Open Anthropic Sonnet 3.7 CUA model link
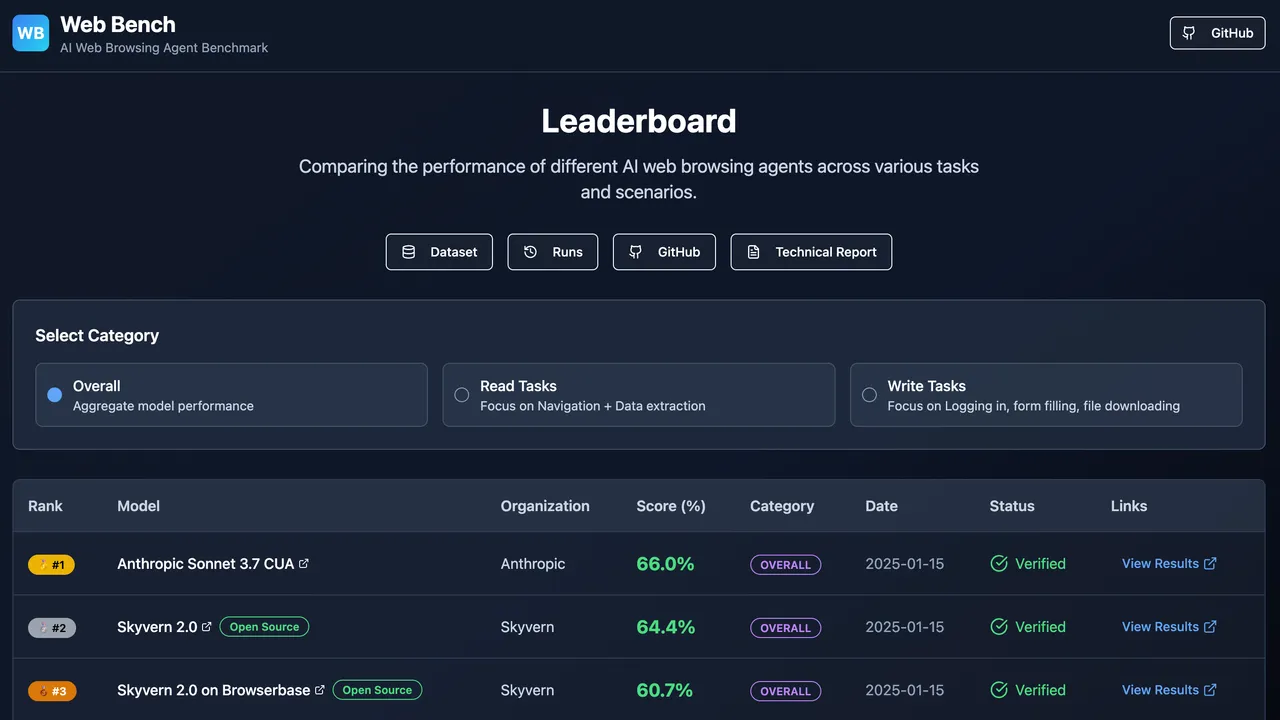The width and height of the screenshot is (1280, 720). [x=206, y=564]
